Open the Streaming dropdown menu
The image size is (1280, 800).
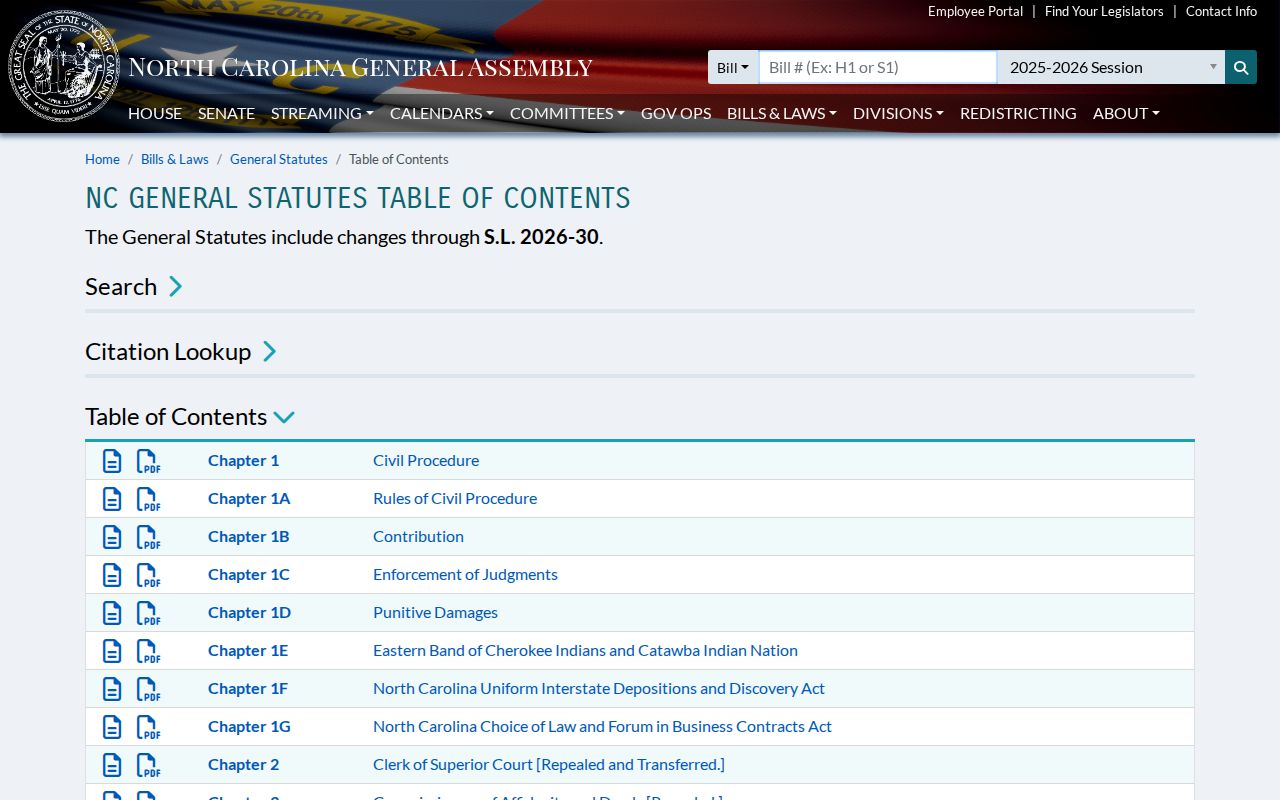point(322,113)
